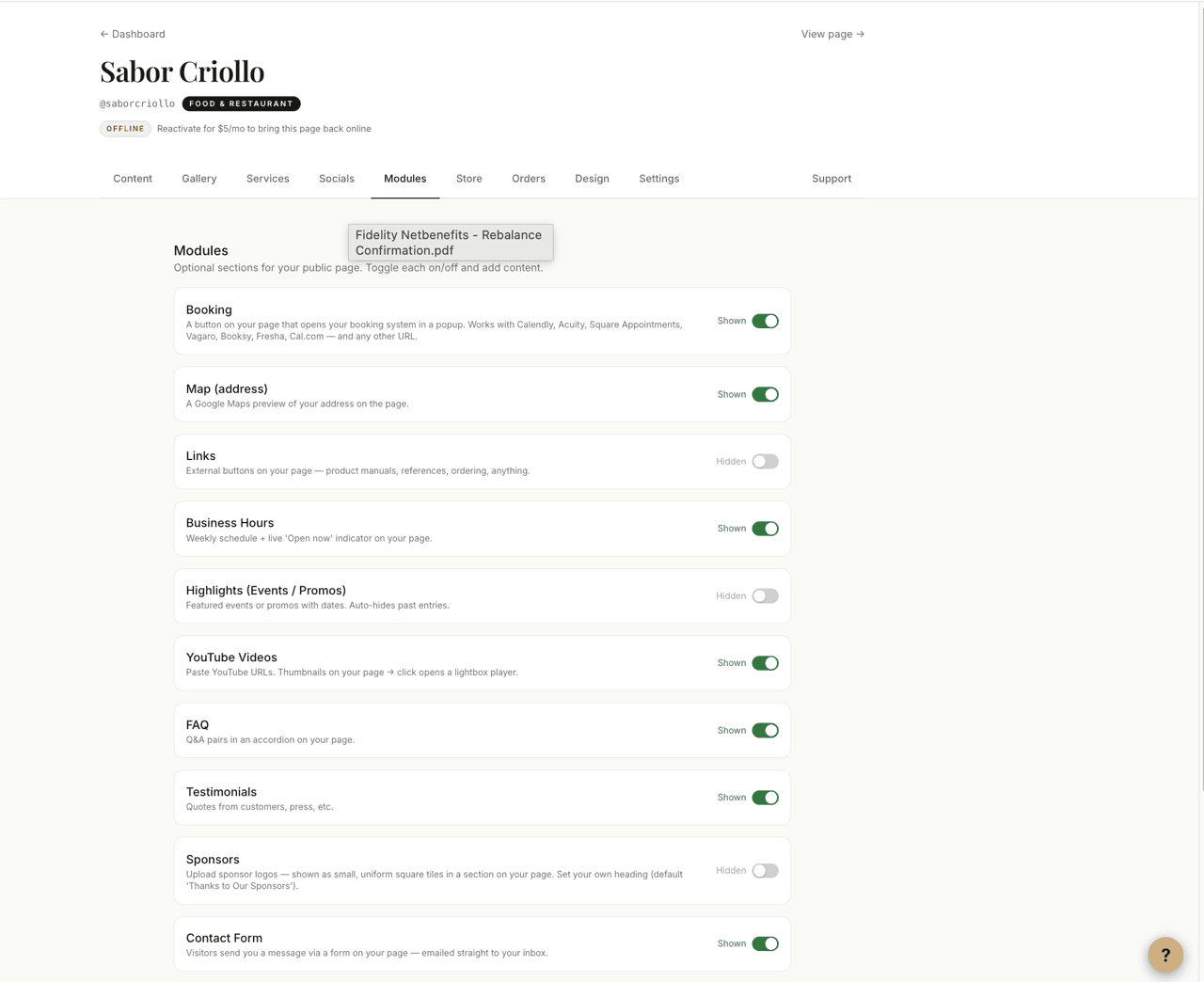Viewport: 1204px width, 982px height.
Task: Toggle Business Hours module off
Action: point(765,529)
